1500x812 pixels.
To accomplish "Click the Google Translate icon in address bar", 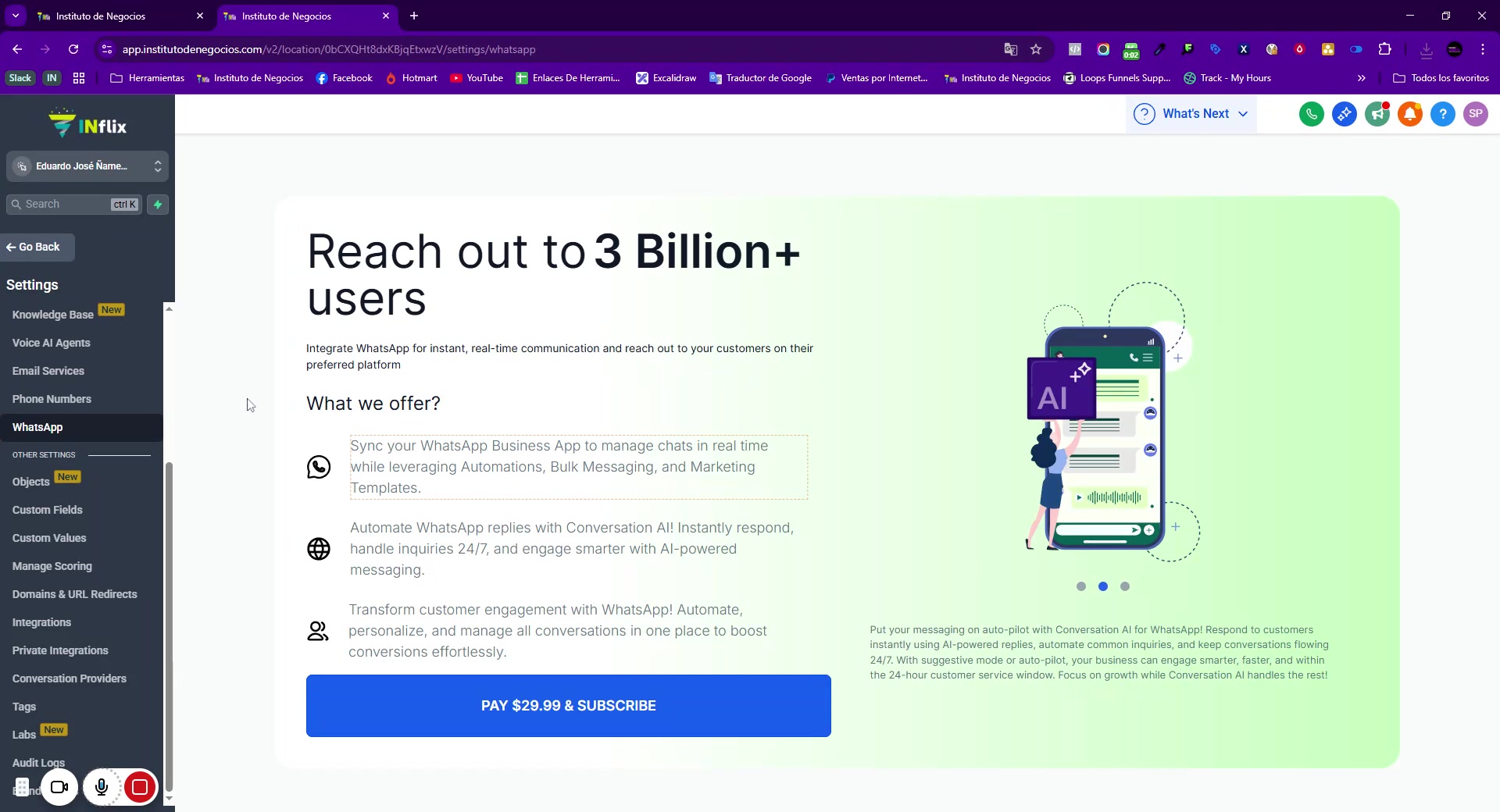I will tap(1010, 49).
